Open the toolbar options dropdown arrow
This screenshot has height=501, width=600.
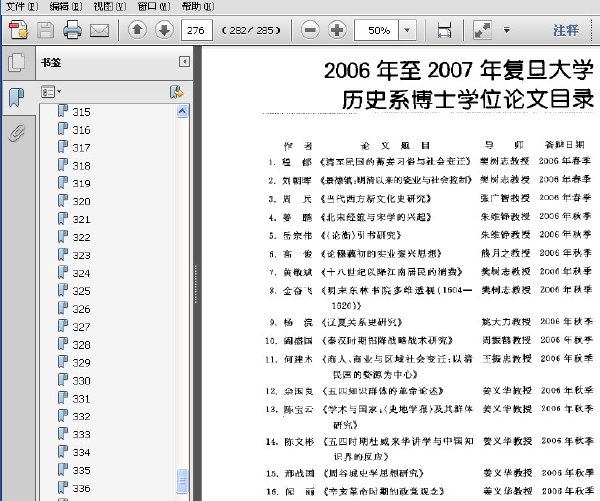pos(507,30)
